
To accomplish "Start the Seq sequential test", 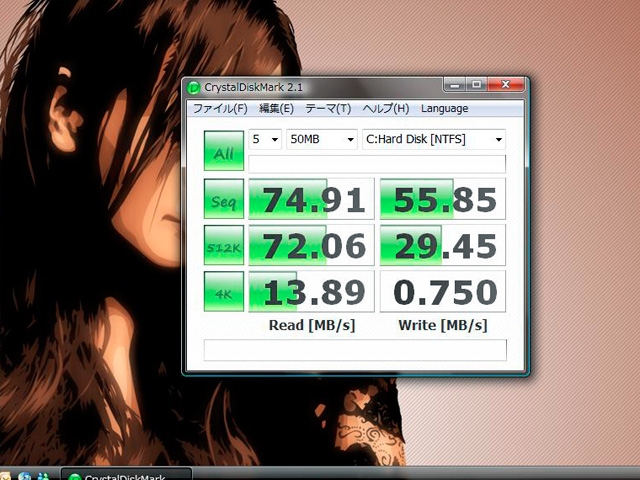I will pyautogui.click(x=224, y=199).
